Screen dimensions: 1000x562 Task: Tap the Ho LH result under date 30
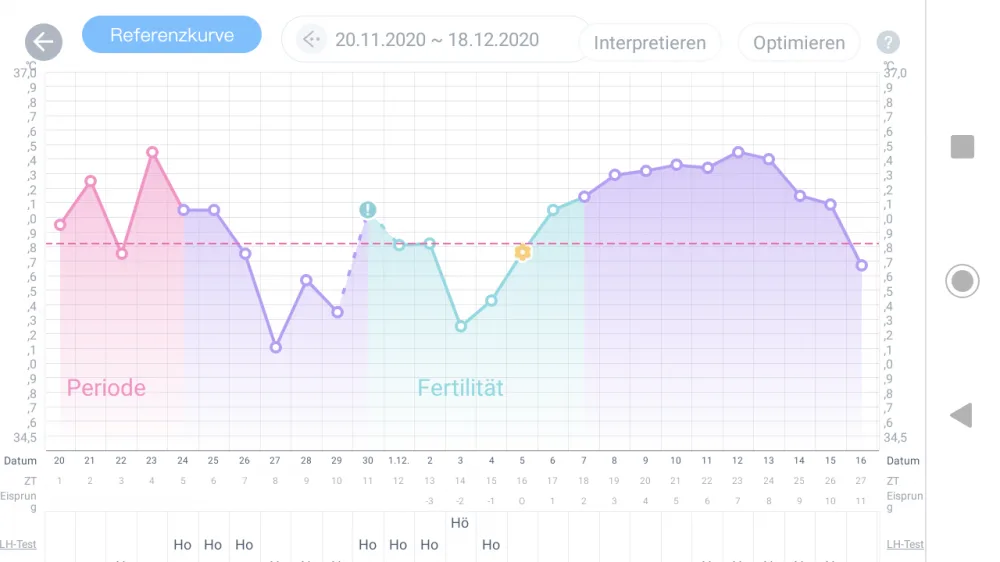coord(367,545)
